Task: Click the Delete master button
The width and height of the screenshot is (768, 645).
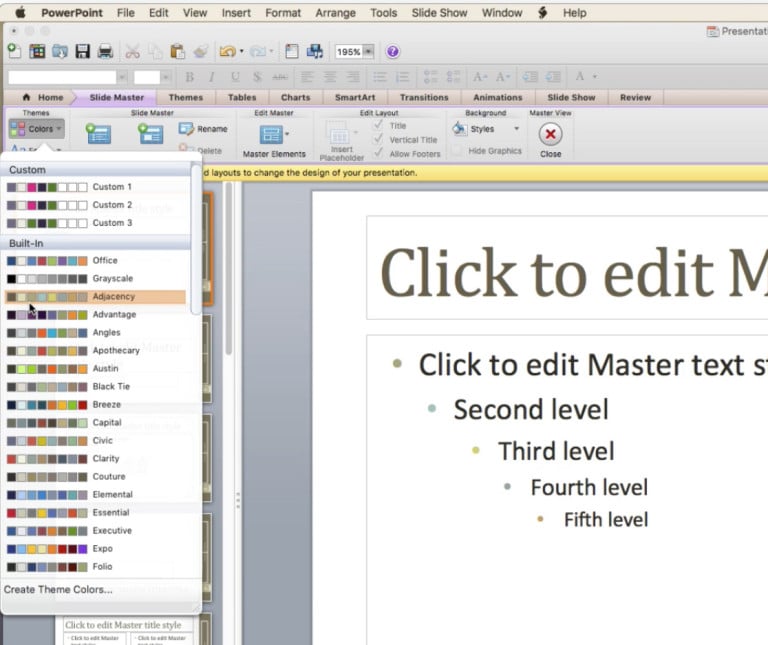Action: click(x=201, y=150)
